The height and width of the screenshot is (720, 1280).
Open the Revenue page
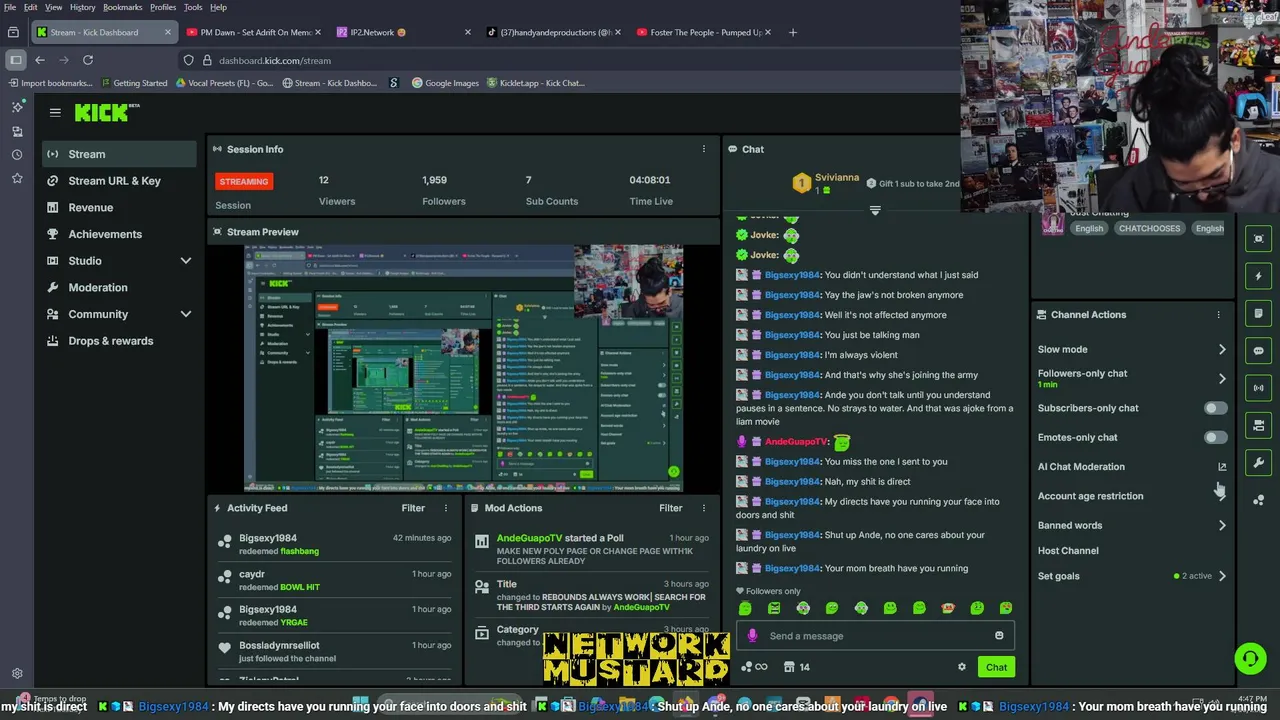(x=119, y=208)
